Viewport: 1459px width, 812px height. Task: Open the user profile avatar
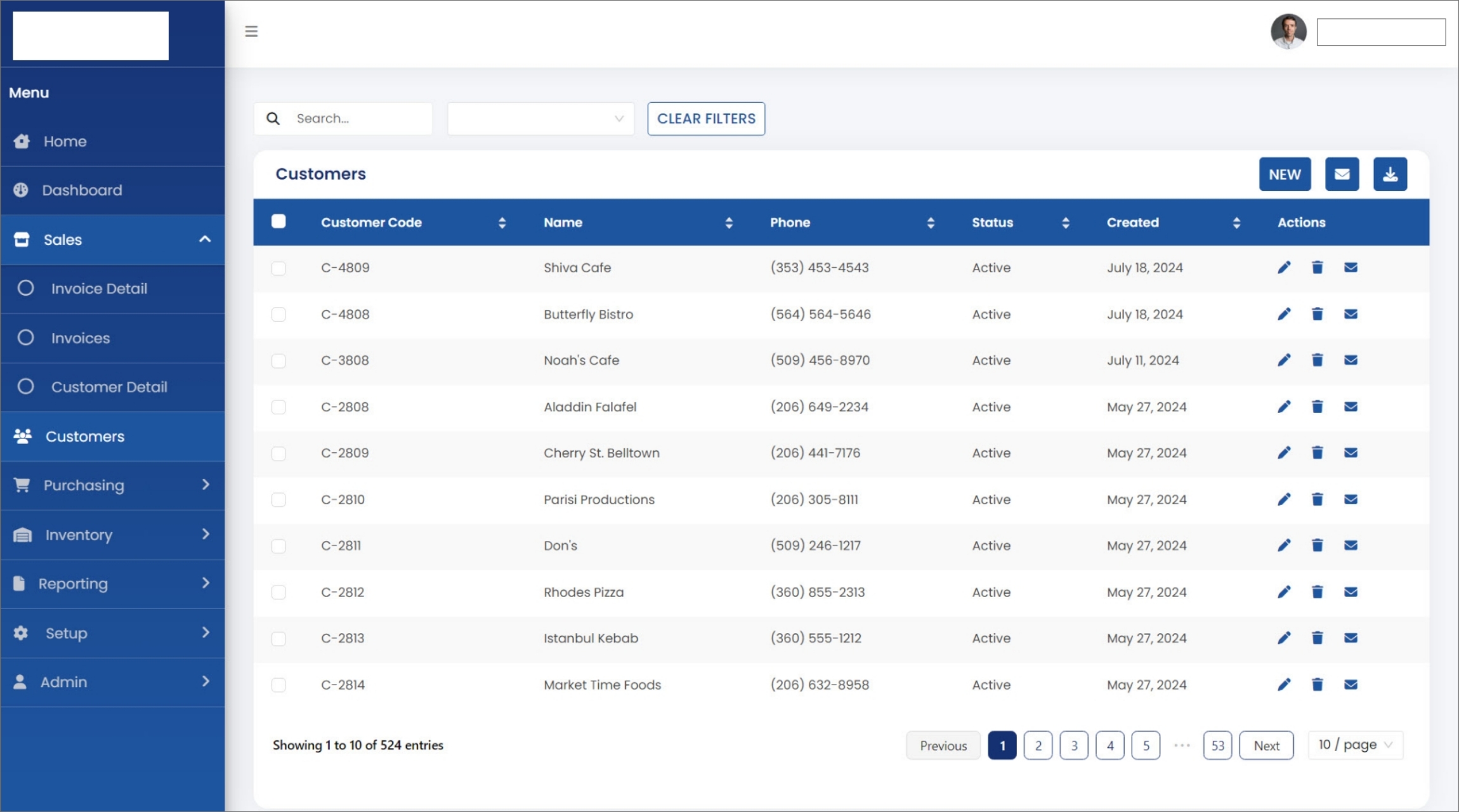(1288, 31)
